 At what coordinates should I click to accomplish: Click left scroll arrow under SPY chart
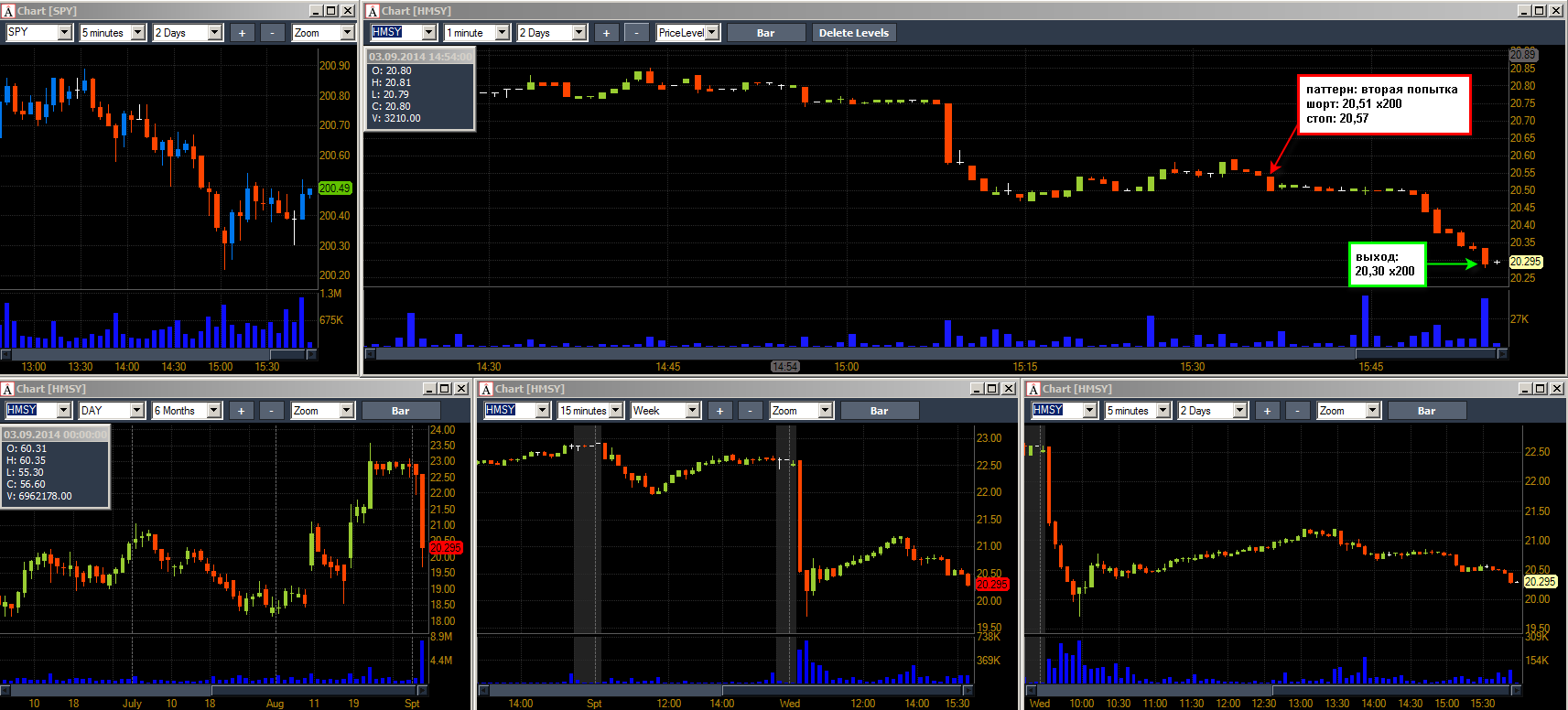pos(5,354)
